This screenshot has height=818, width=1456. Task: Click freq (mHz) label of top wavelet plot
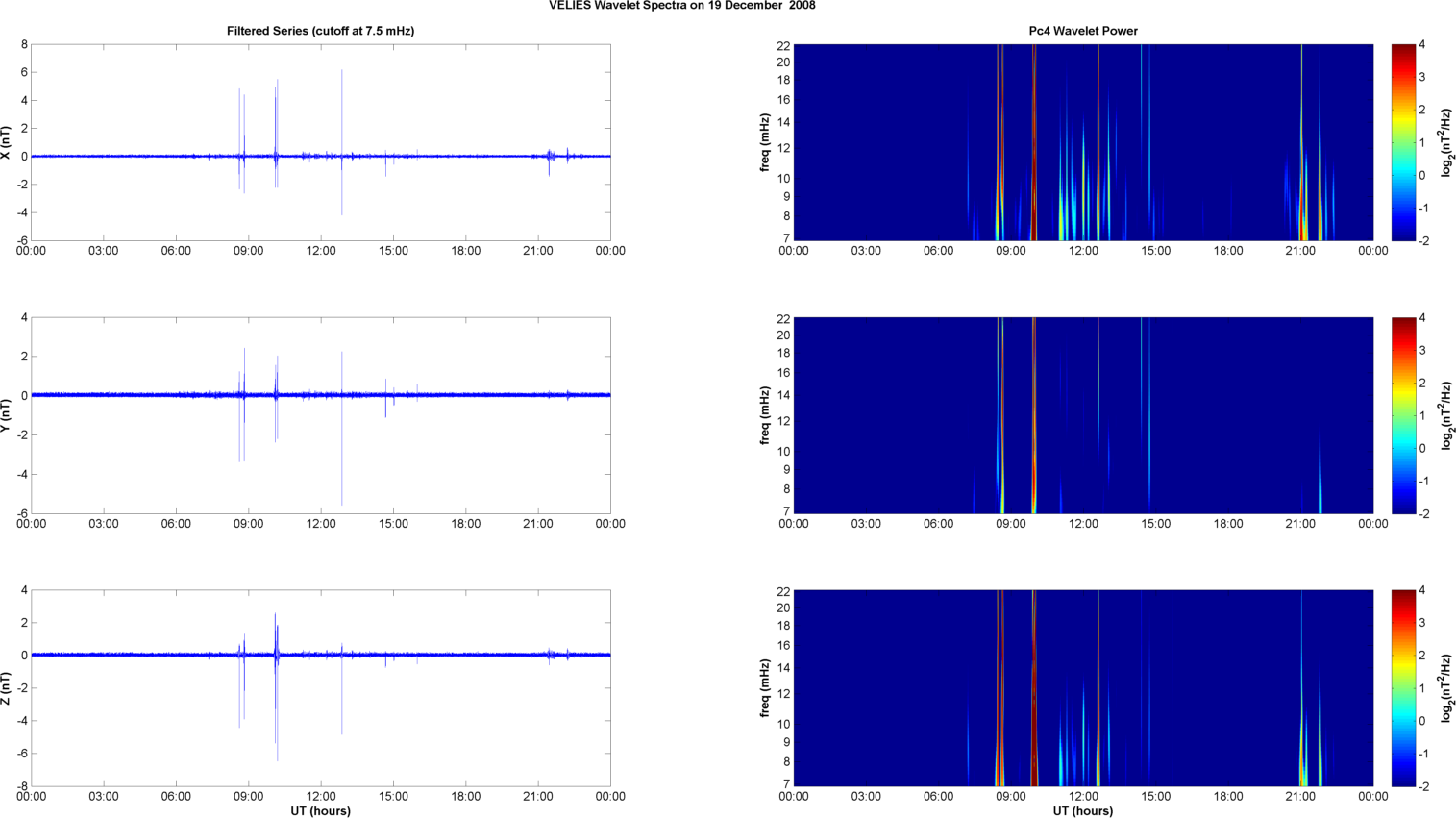click(x=765, y=142)
